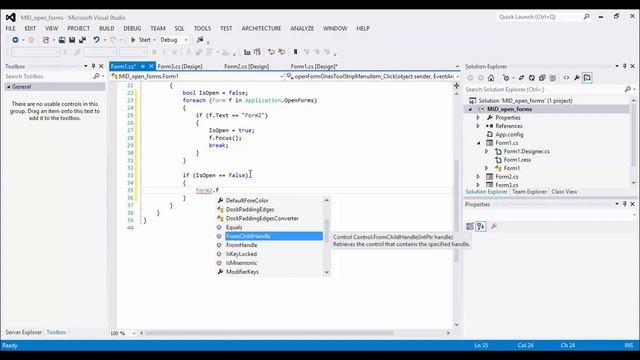Expand the Properties node in Solution Explorer
The width and height of the screenshot is (640, 360).
point(478,118)
